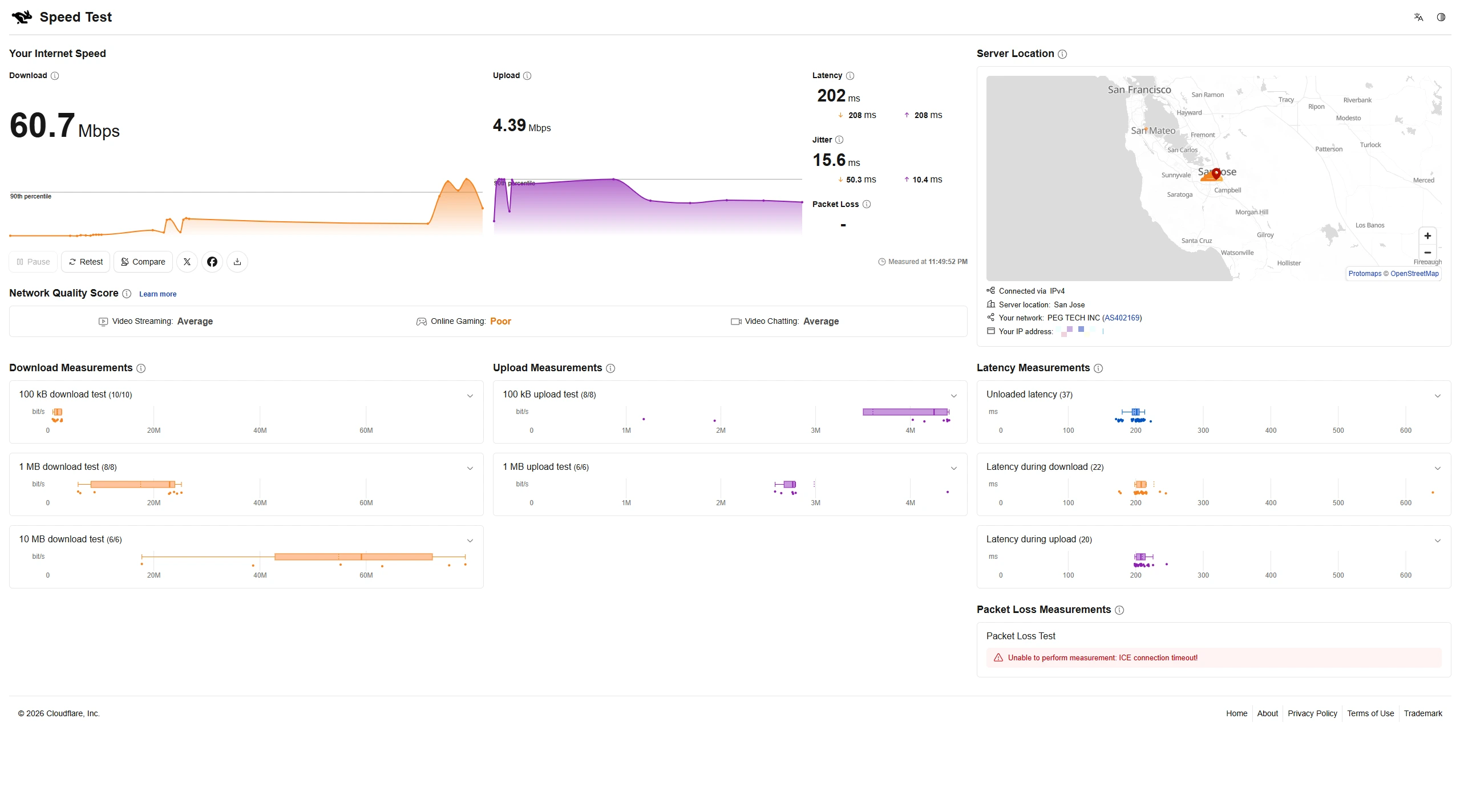Click the San Jose map marker
This screenshot has width=1460, height=812.
(x=1216, y=174)
